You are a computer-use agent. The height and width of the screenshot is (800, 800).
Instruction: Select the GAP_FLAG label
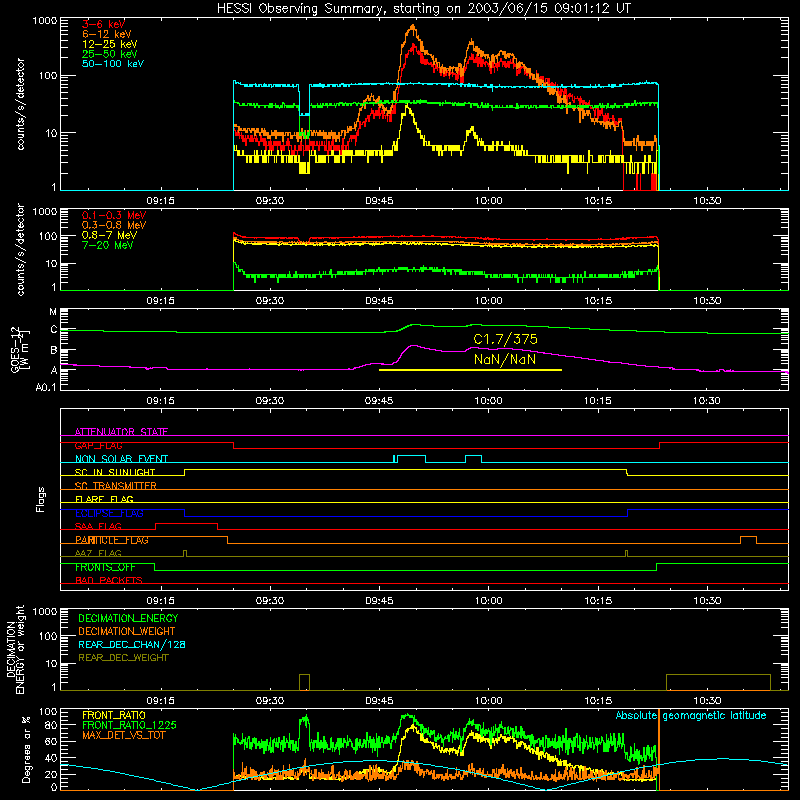[x=98, y=445]
